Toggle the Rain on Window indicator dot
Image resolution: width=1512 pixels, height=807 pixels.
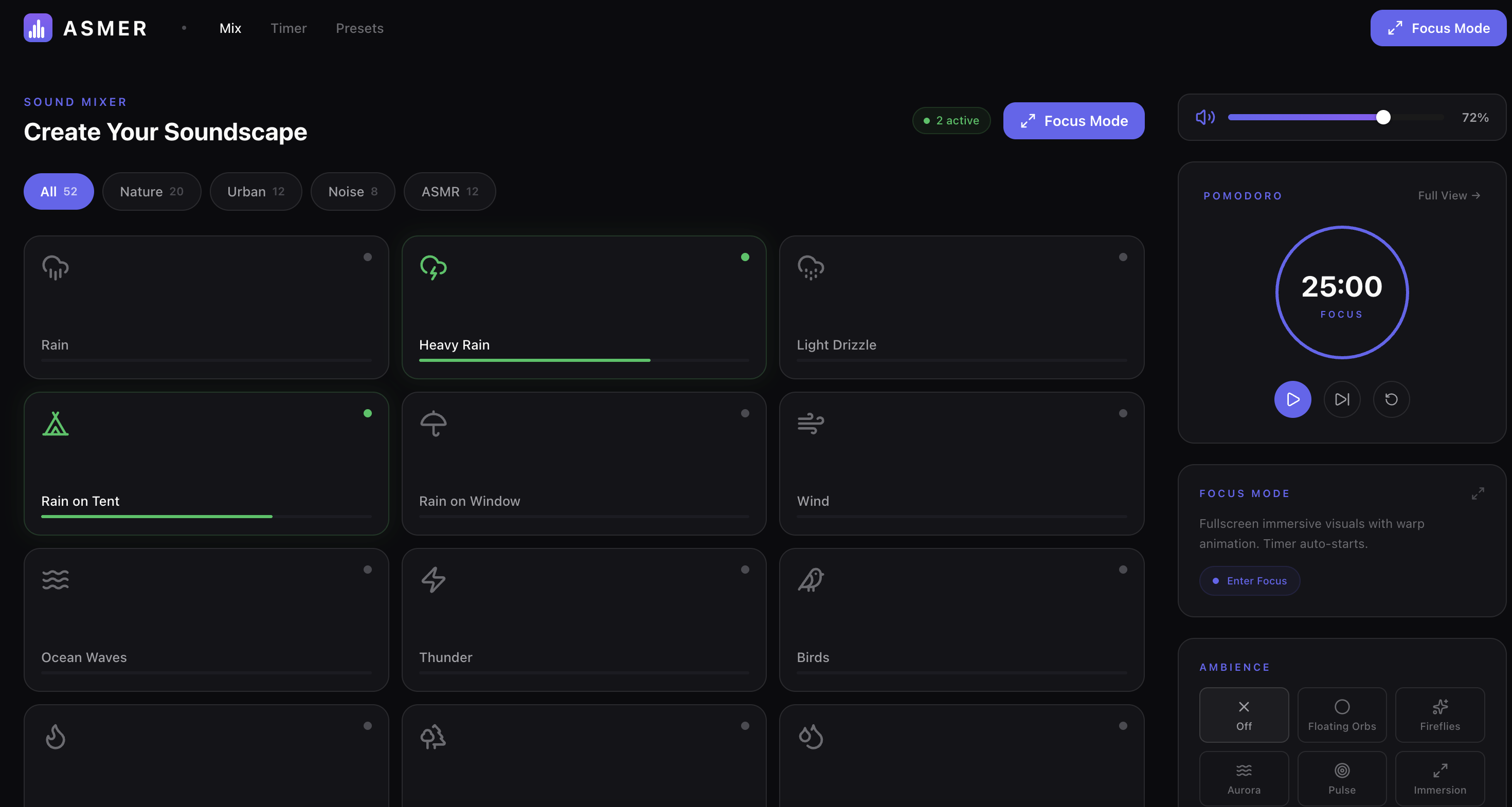click(745, 413)
